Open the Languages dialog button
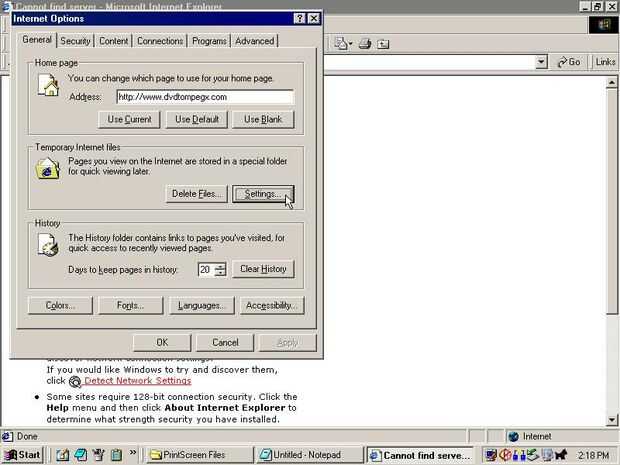Viewport: 620px width, 465px height. (x=202, y=306)
